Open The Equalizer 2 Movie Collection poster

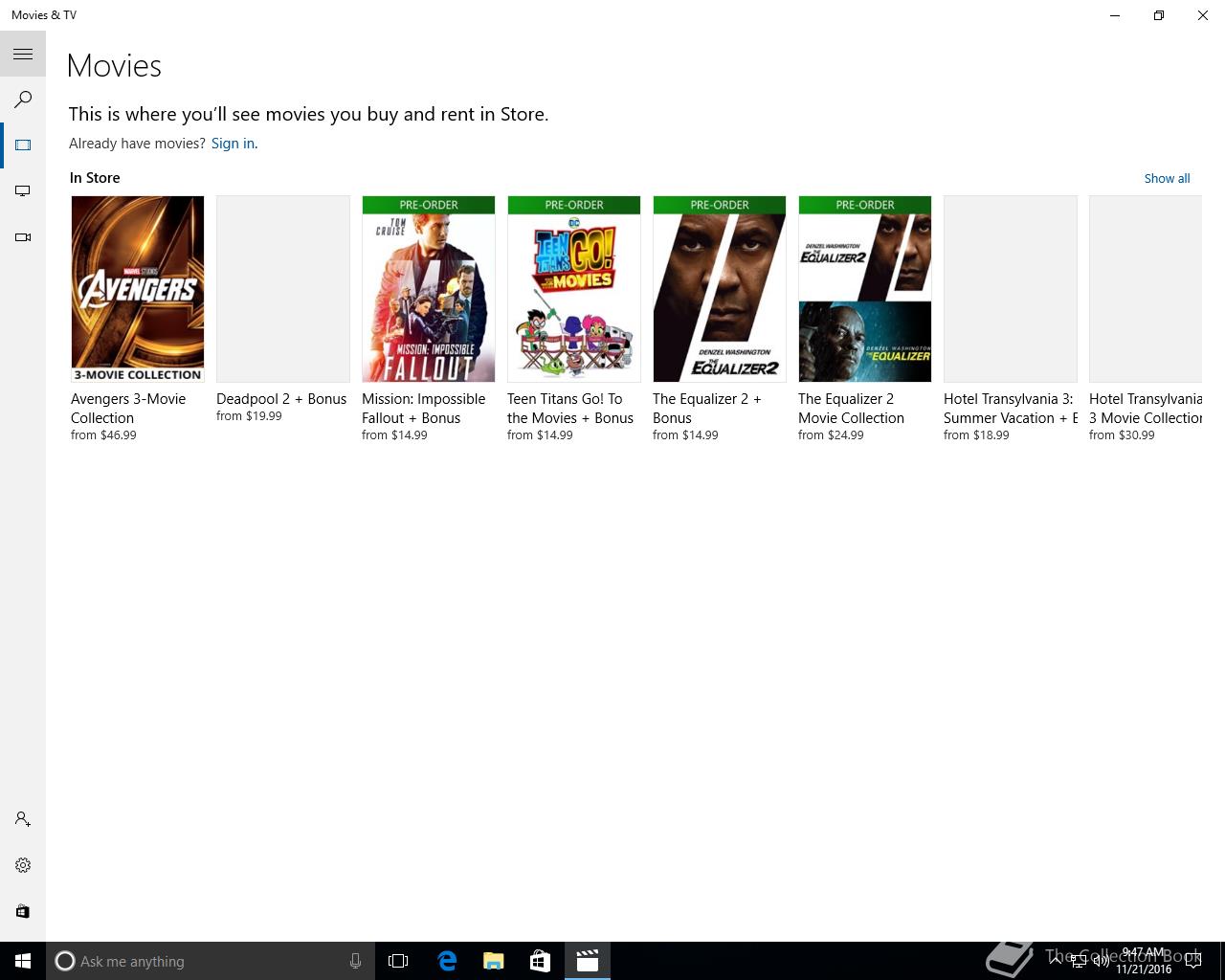(x=865, y=289)
